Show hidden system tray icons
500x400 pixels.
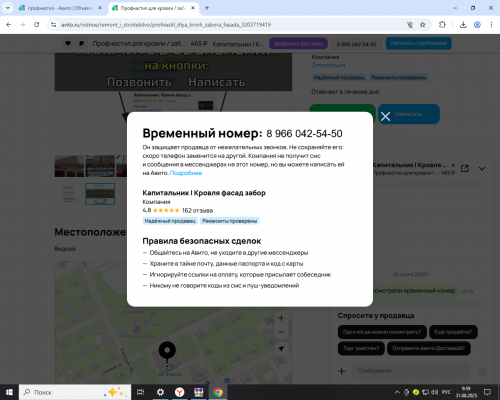397,392
